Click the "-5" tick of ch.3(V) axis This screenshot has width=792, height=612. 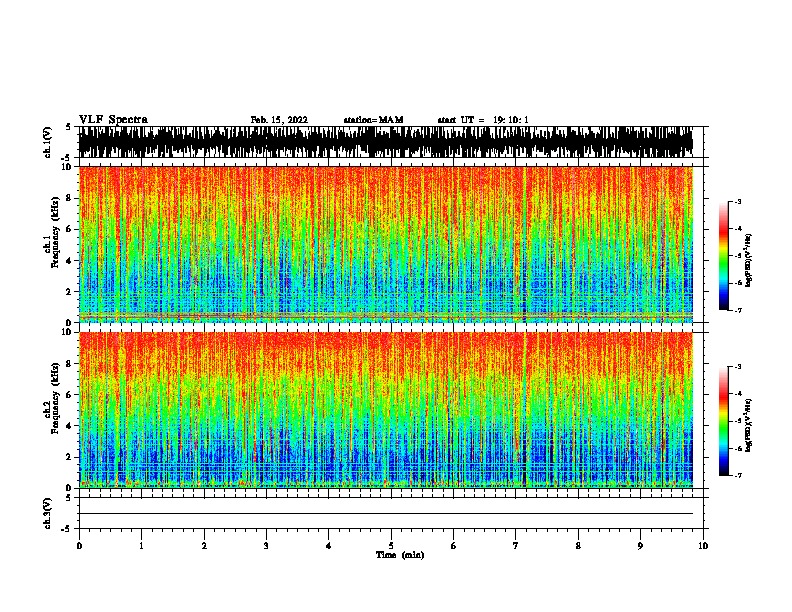[67, 529]
